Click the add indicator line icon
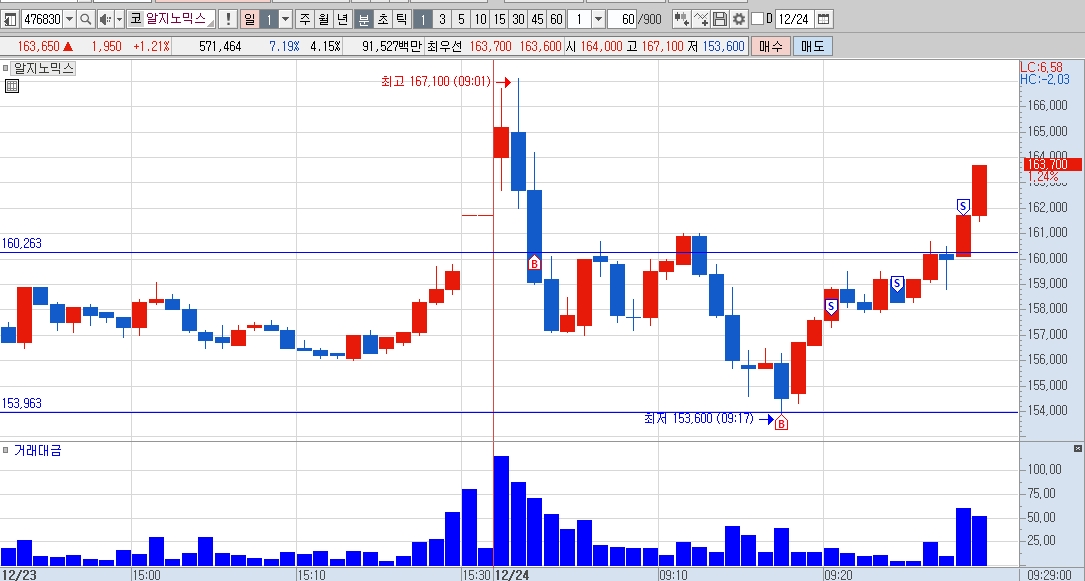Image resolution: width=1085 pixels, height=581 pixels. 701,19
